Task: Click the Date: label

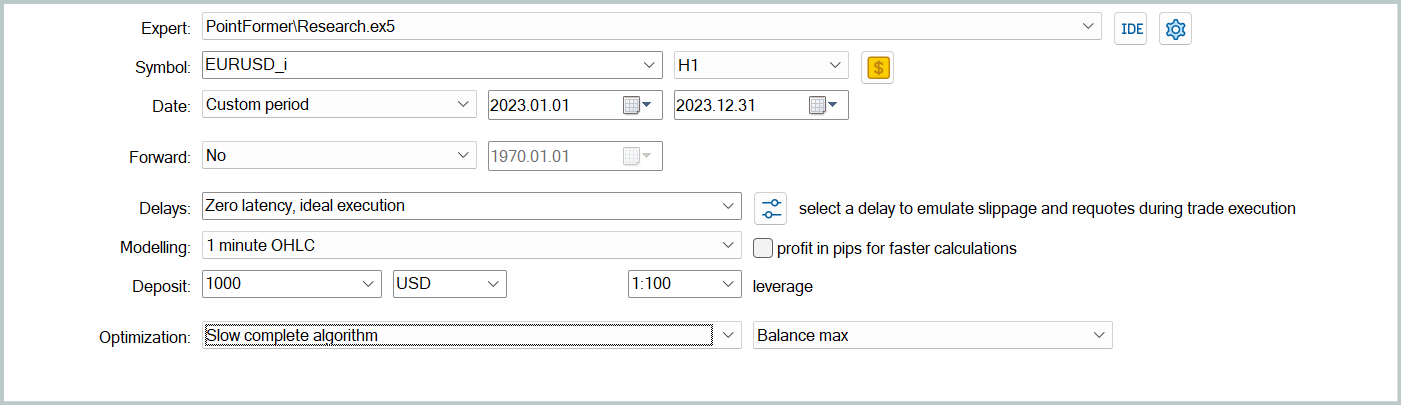Action: point(172,107)
